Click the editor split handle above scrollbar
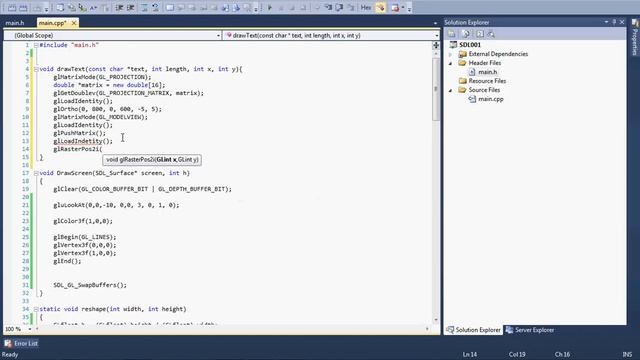Viewport: 640px width, 360px height. [436, 45]
